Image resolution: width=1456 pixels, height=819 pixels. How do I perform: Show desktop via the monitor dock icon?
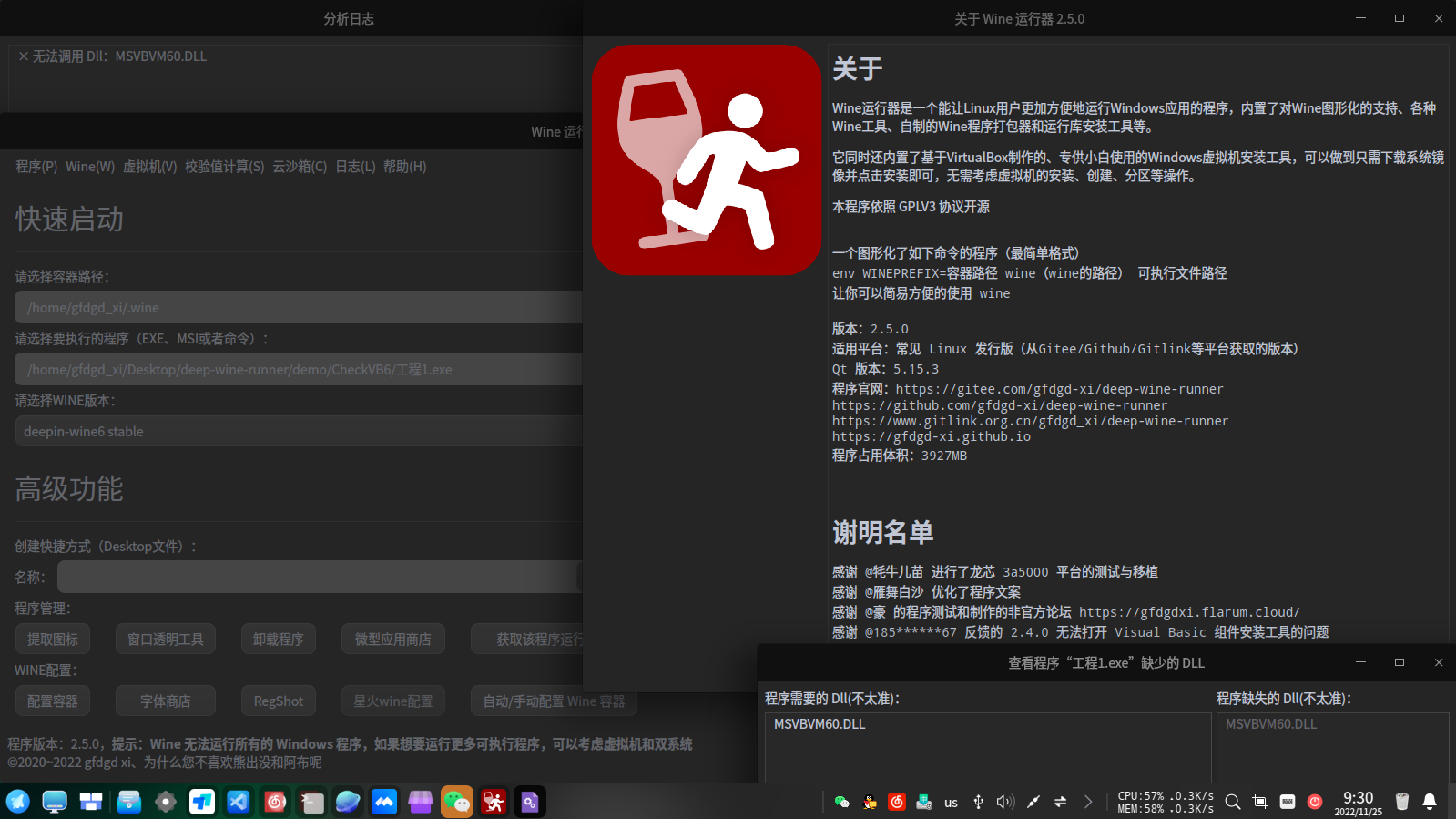coord(55,802)
